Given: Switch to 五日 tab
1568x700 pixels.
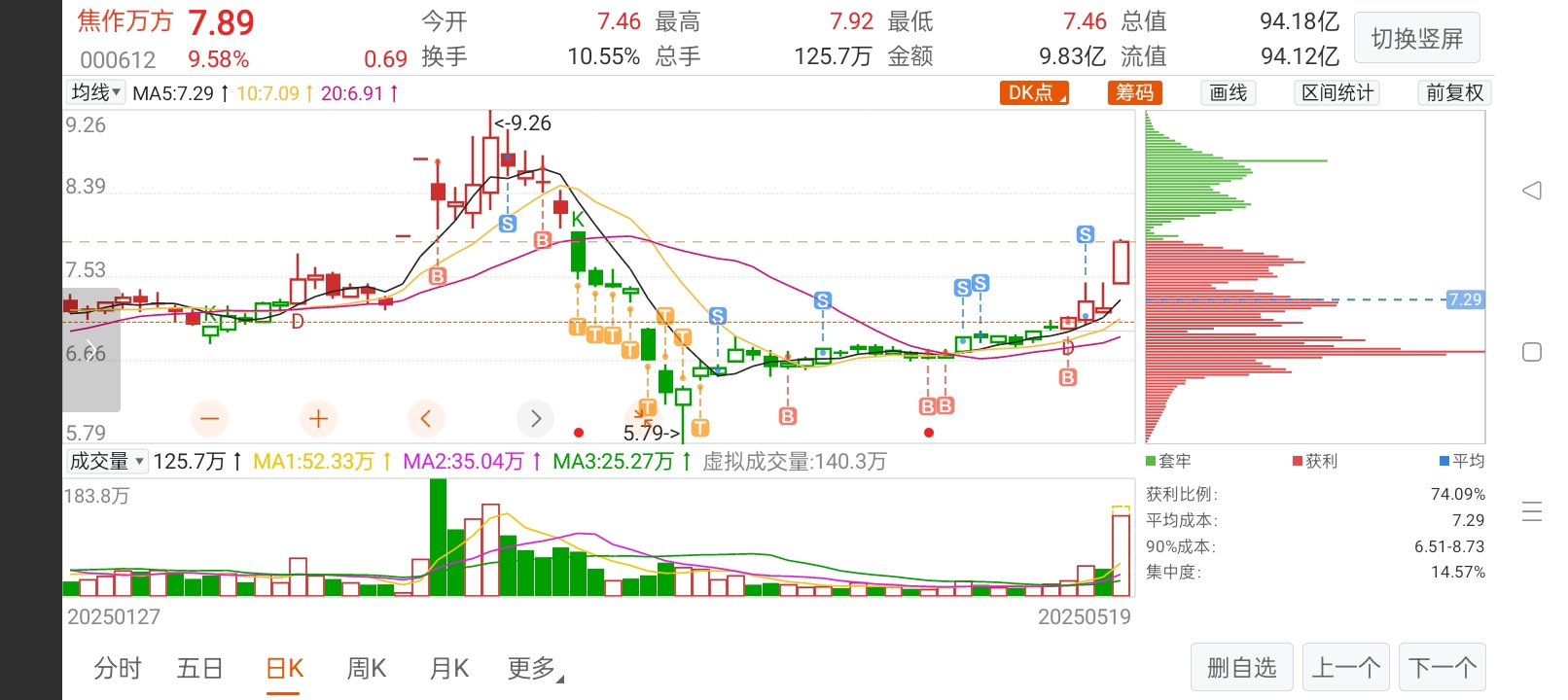Looking at the screenshot, I should click(200, 669).
